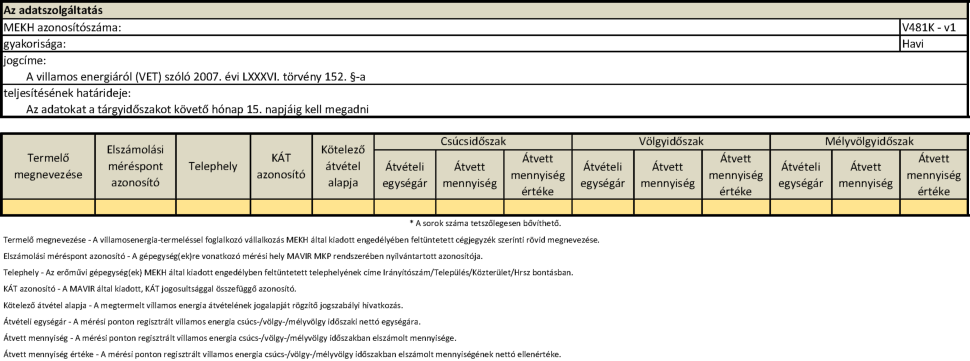Click the footnote explaining 'KÁT azonosító'
This screenshot has width=970, height=361.
coord(150,289)
